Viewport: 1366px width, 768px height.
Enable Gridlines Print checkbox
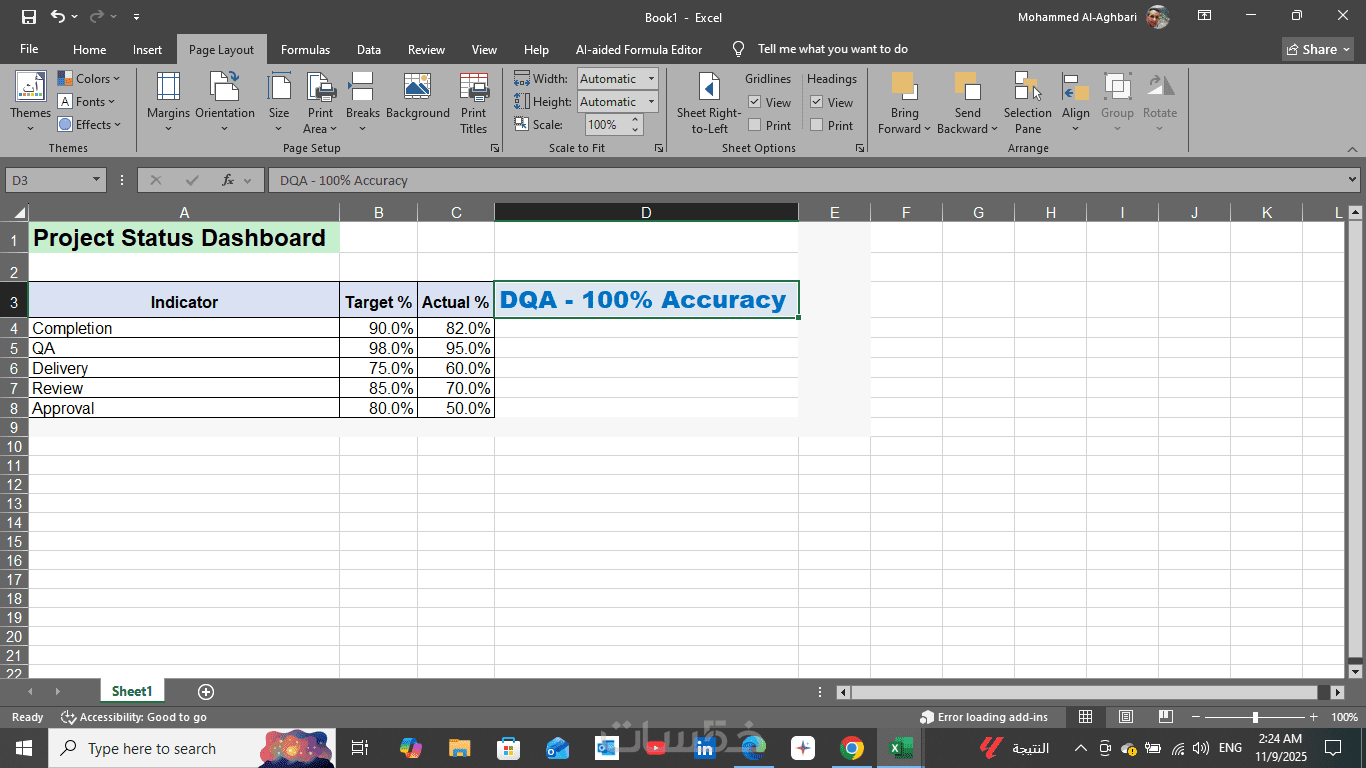tap(755, 125)
